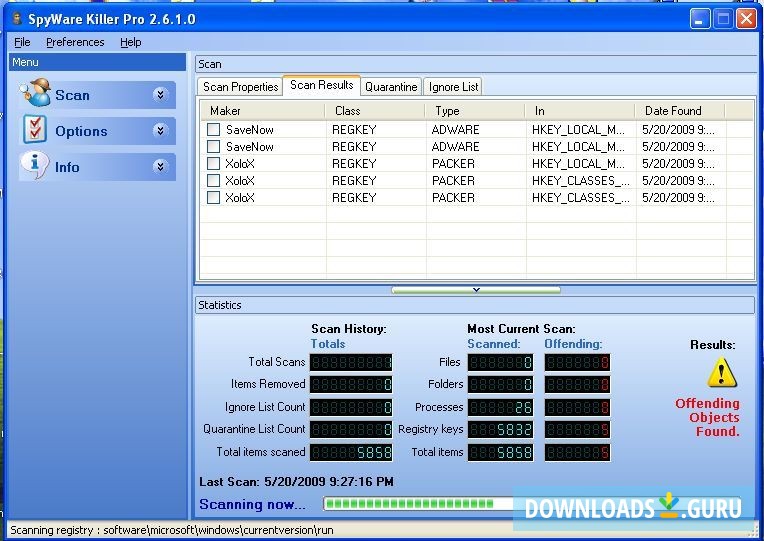This screenshot has height=541, width=764.
Task: Select the Scan Results tab
Action: point(322,85)
